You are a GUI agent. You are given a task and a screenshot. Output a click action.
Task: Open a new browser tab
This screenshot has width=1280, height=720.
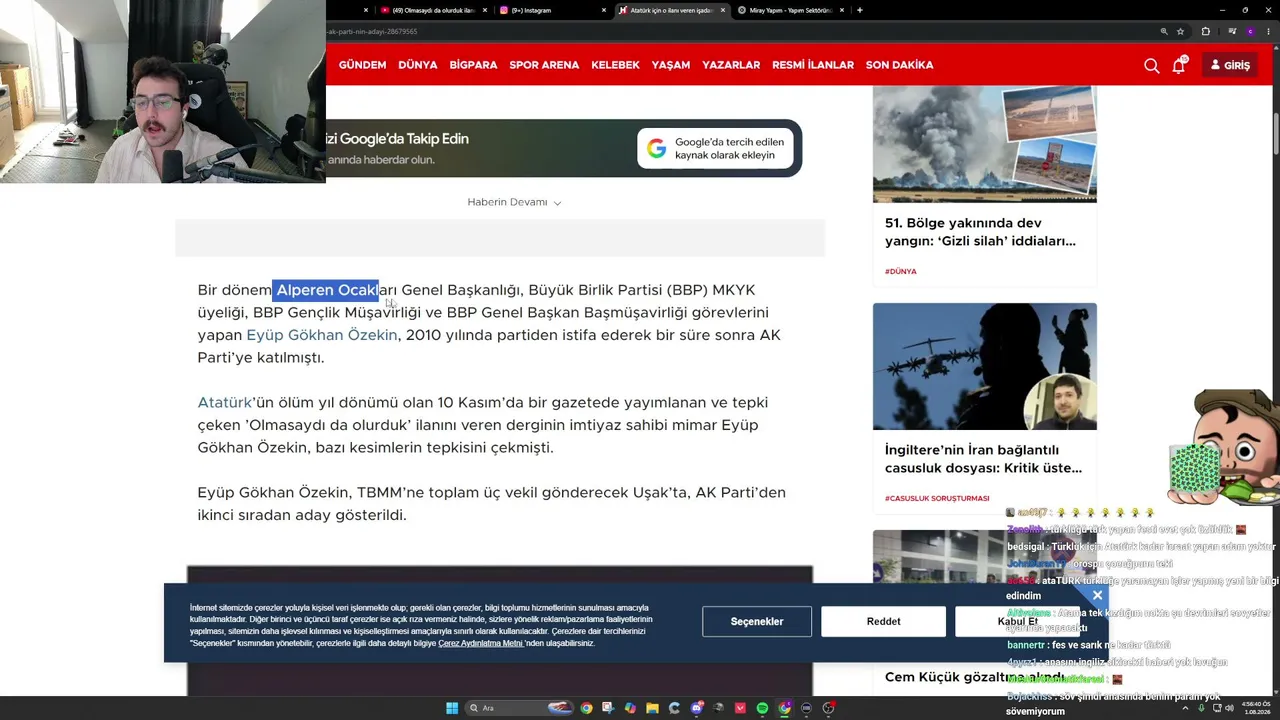[x=860, y=10]
